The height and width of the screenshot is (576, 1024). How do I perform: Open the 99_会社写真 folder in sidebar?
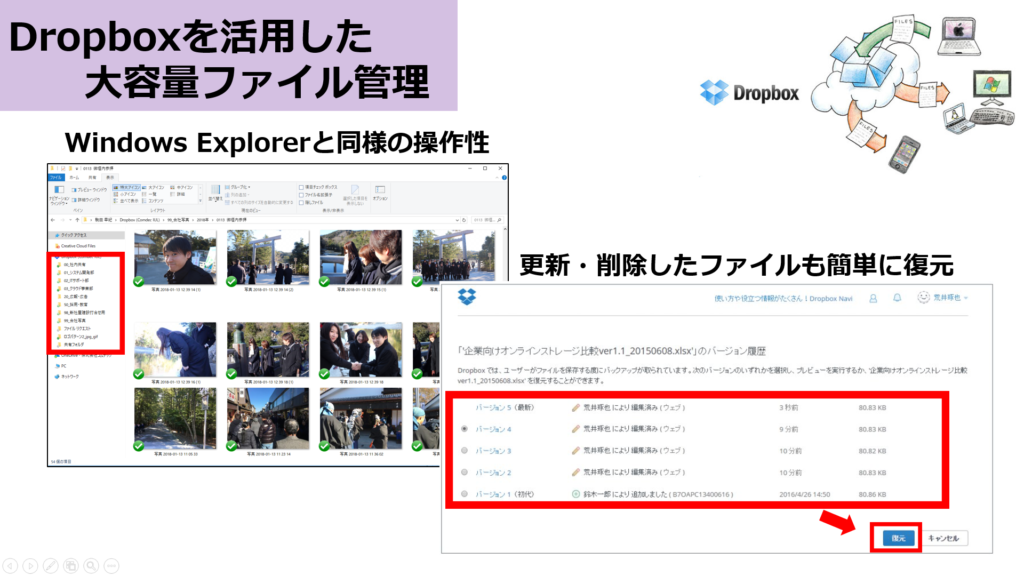tap(74, 321)
